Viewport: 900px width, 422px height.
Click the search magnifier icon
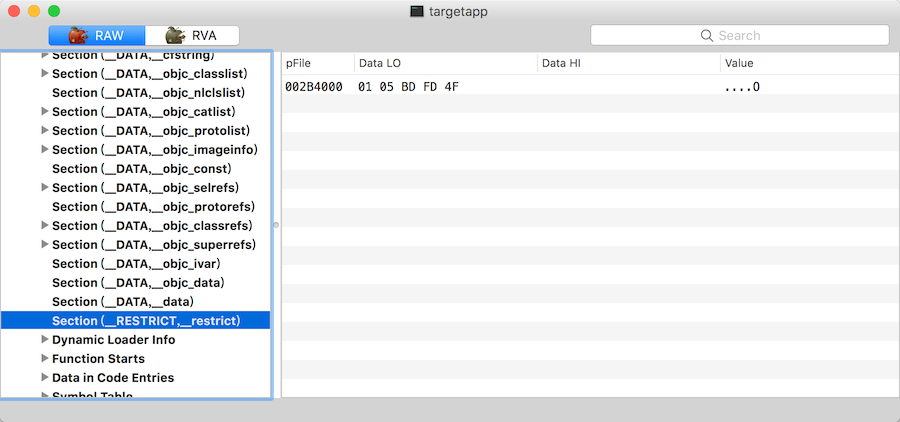pos(708,36)
